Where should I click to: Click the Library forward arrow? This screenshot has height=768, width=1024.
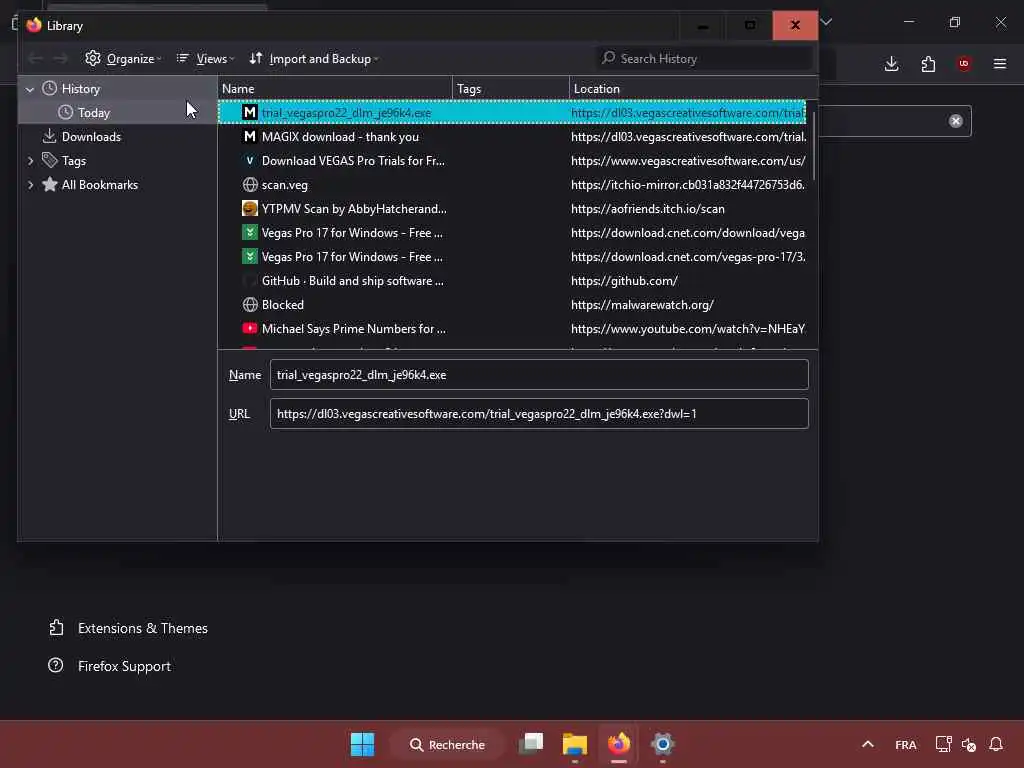click(61, 59)
